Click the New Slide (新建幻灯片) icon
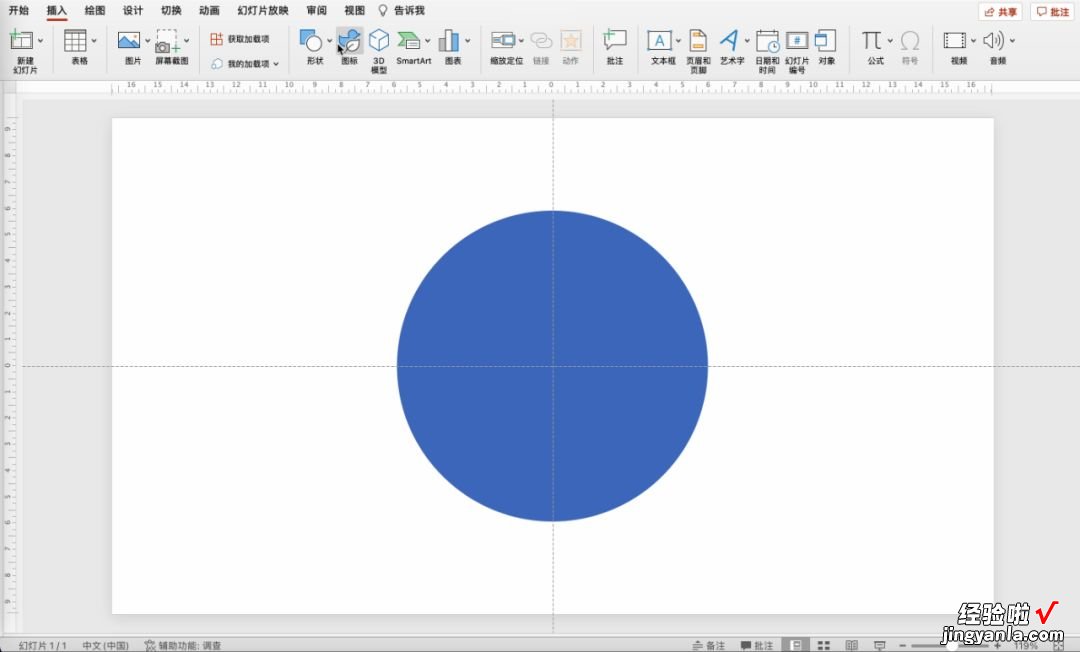Viewport: 1080px width, 652px height. 21,41
